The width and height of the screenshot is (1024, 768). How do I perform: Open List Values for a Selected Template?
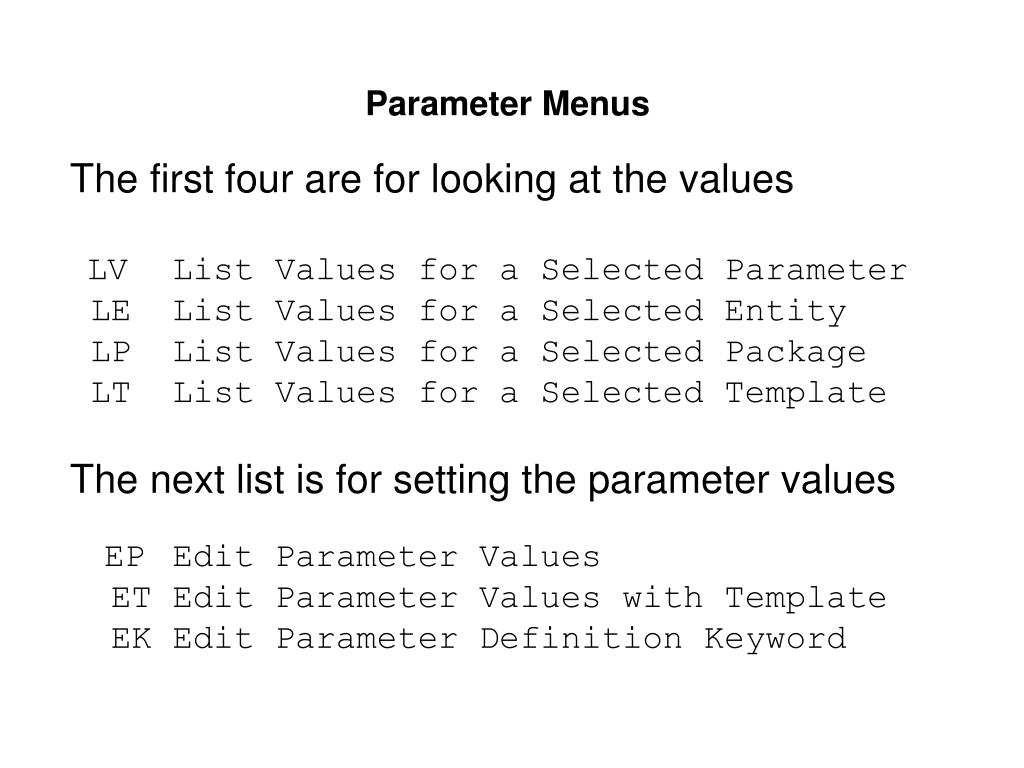click(530, 394)
